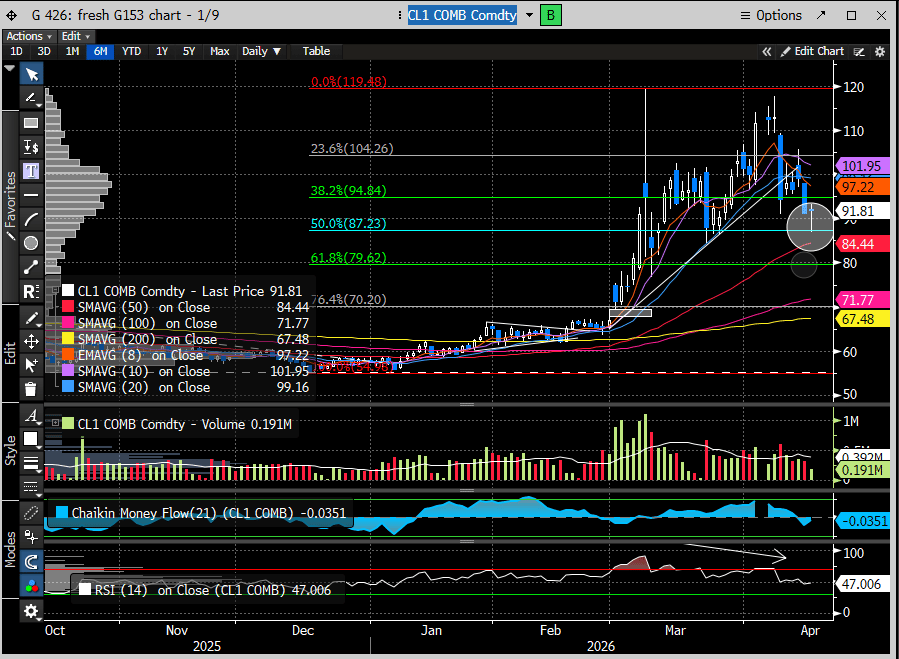Toggle the Volume panel legend box
Screen dimensions: 899x659
(x=56, y=423)
